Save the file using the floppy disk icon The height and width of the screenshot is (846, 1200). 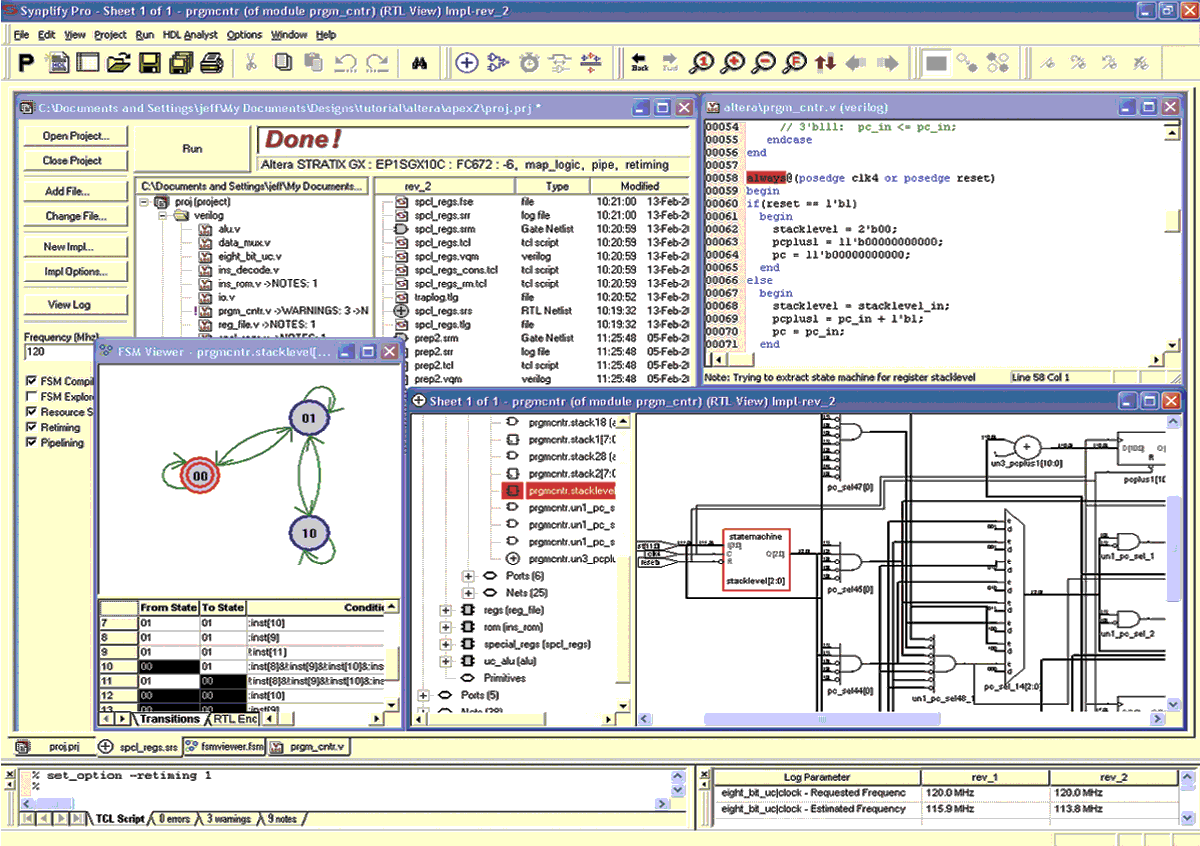click(150, 63)
